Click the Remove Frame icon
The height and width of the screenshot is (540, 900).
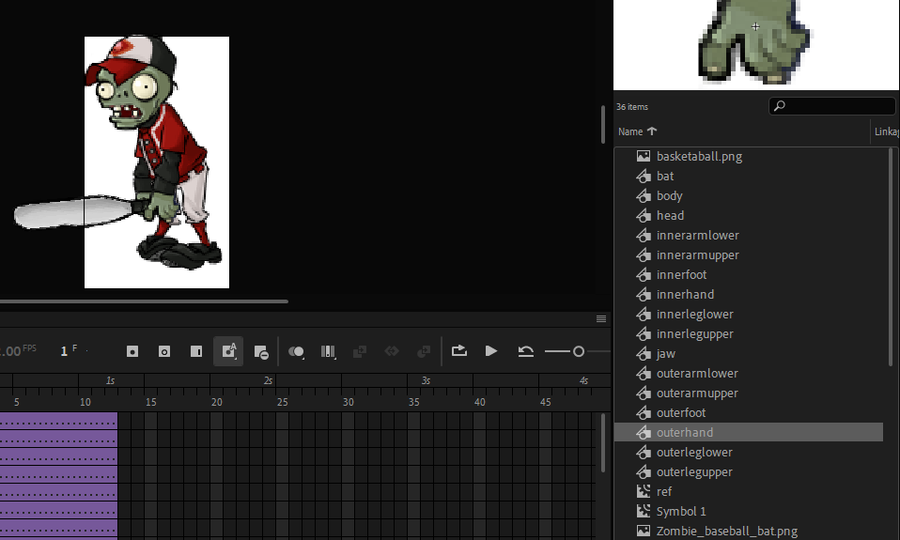(261, 352)
